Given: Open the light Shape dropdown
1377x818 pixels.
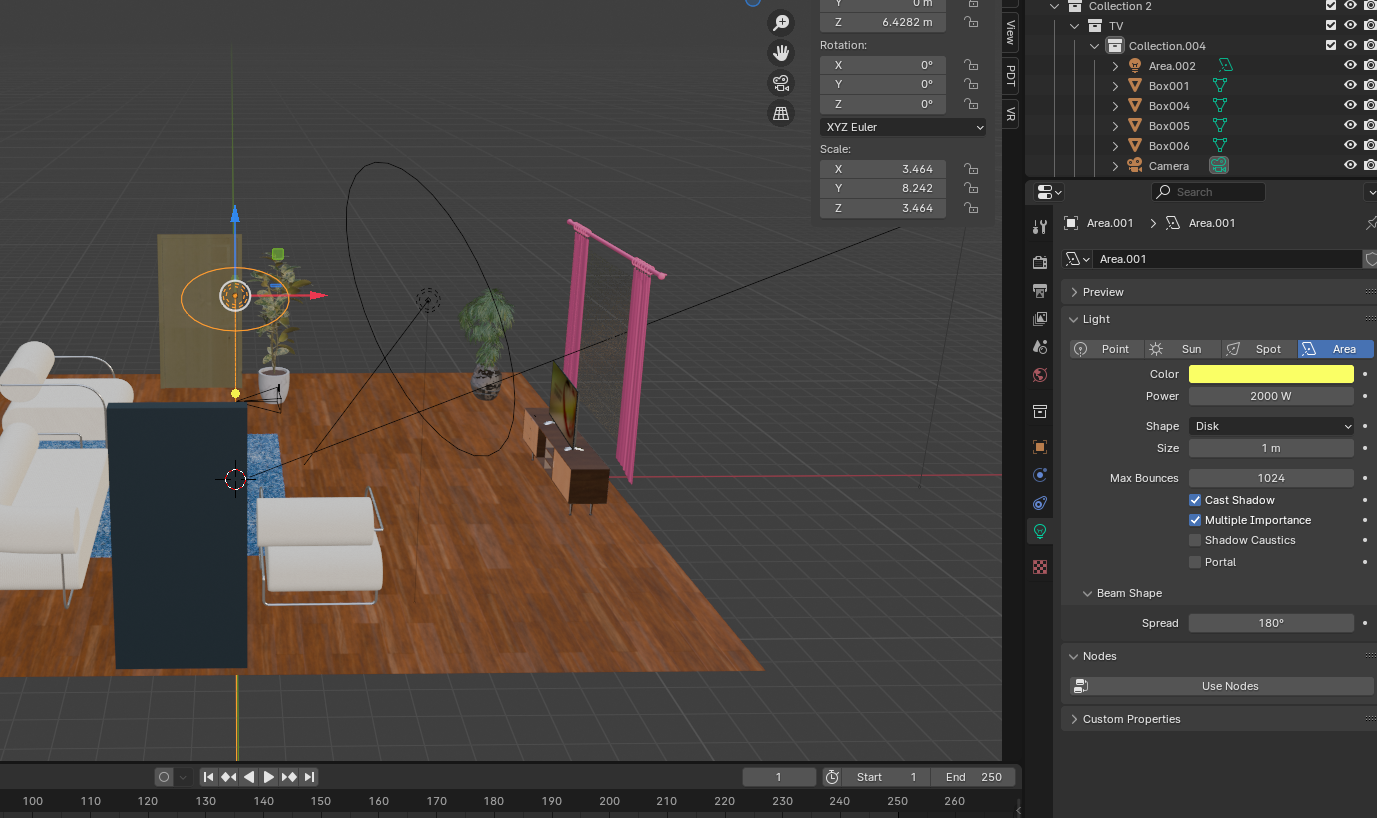Looking at the screenshot, I should 1271,426.
